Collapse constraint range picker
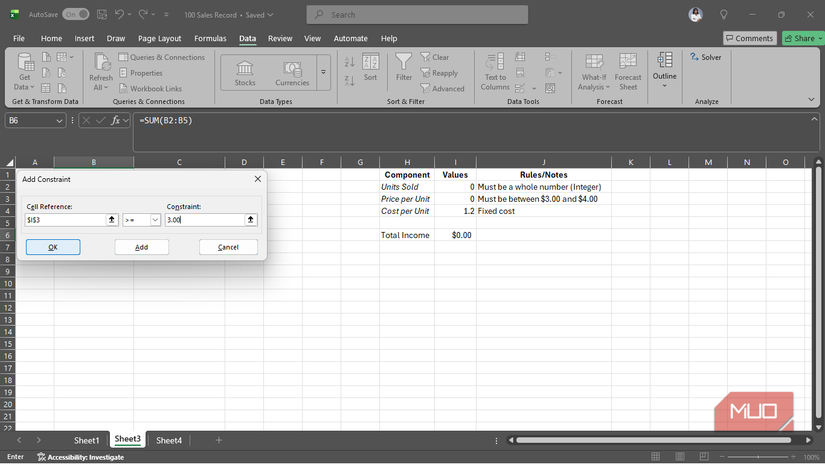The width and height of the screenshot is (825, 464). click(250, 220)
